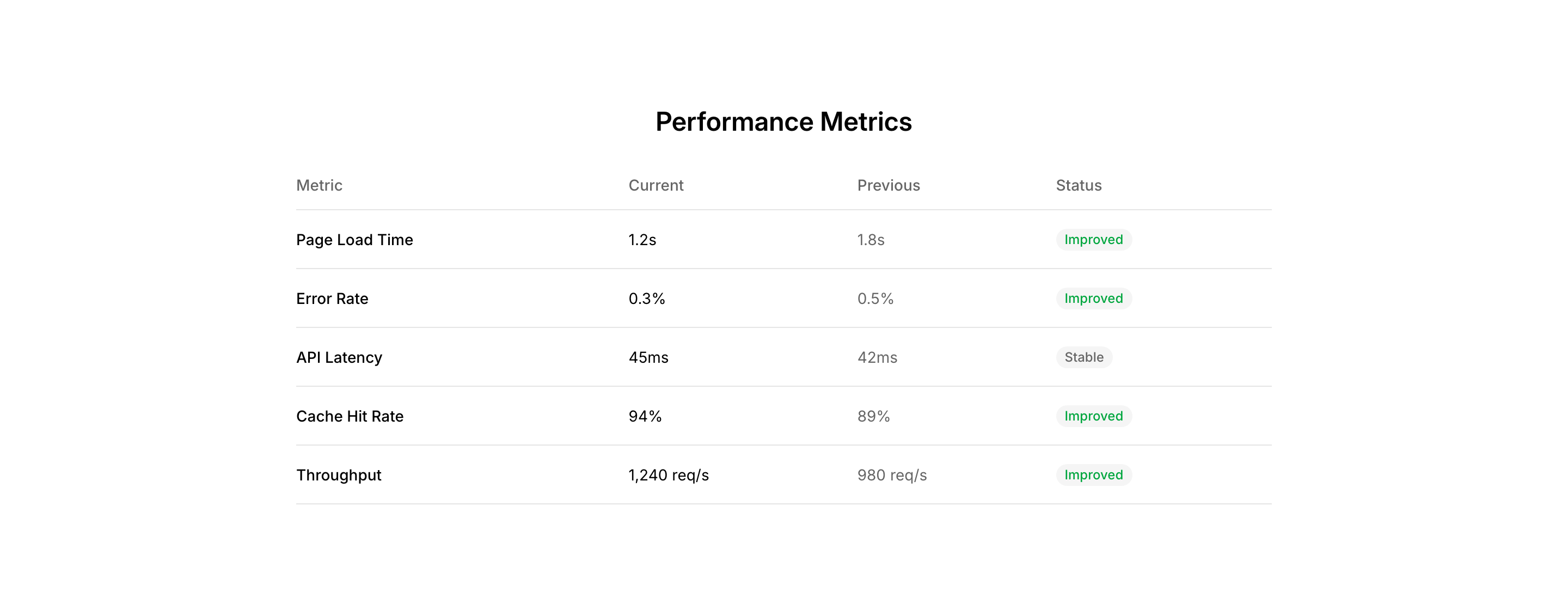Select the API Latency row label
Image resolution: width=1568 pixels, height=609 pixels.
tap(339, 357)
